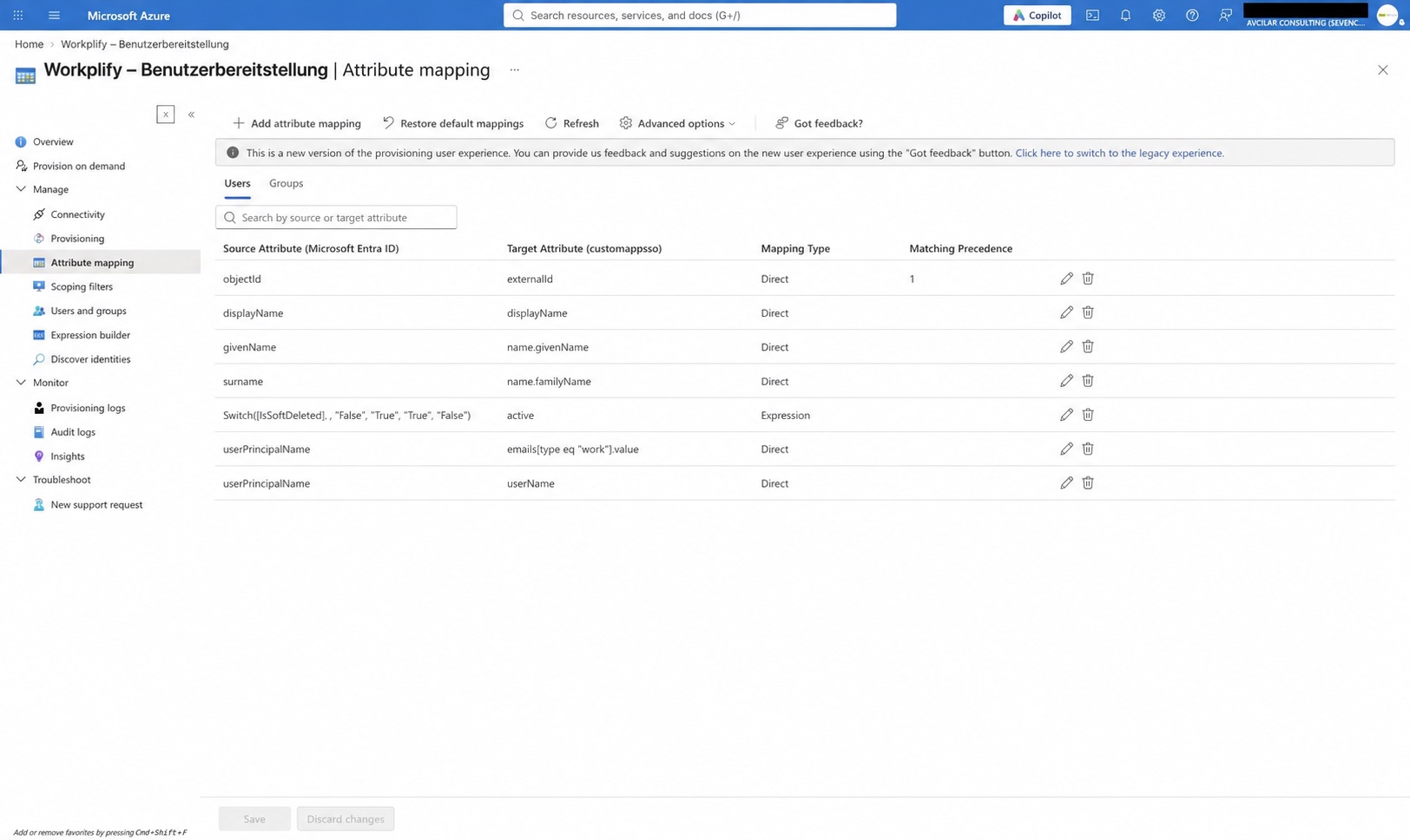Open Audit logs in sidebar
Viewport: 1410px width, 840px height.
point(73,432)
